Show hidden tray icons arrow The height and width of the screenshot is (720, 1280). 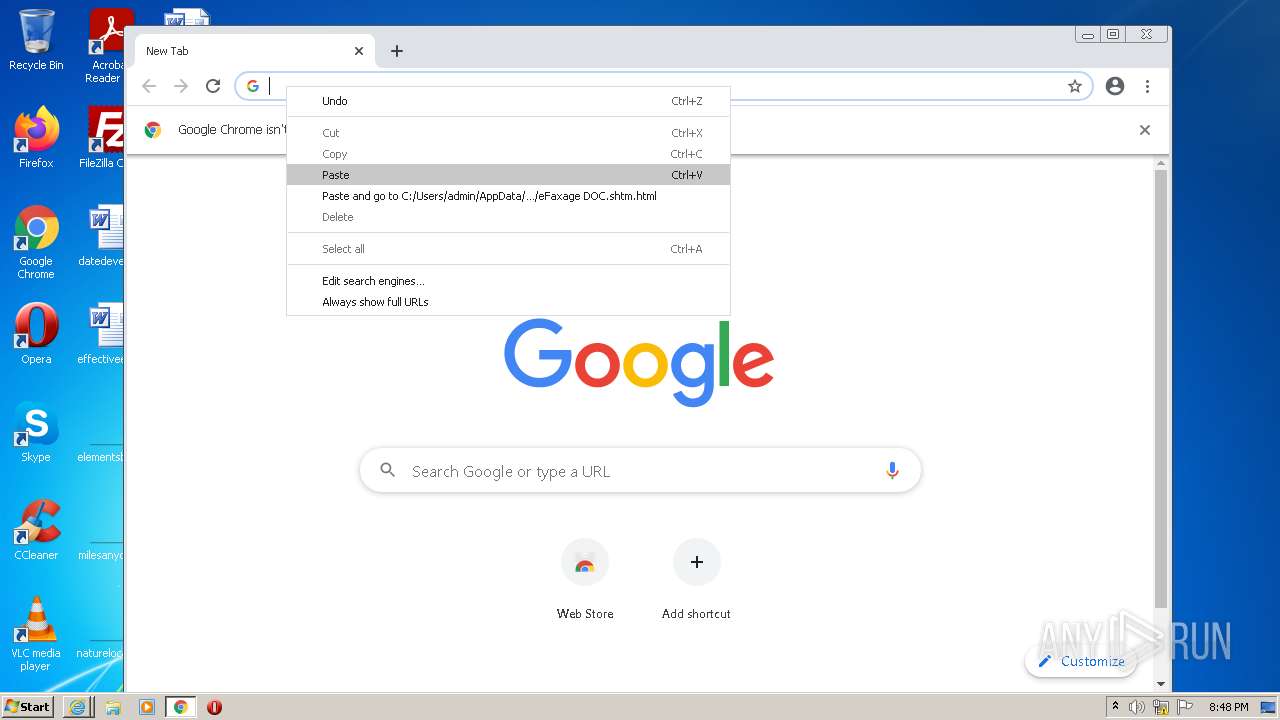point(1116,707)
